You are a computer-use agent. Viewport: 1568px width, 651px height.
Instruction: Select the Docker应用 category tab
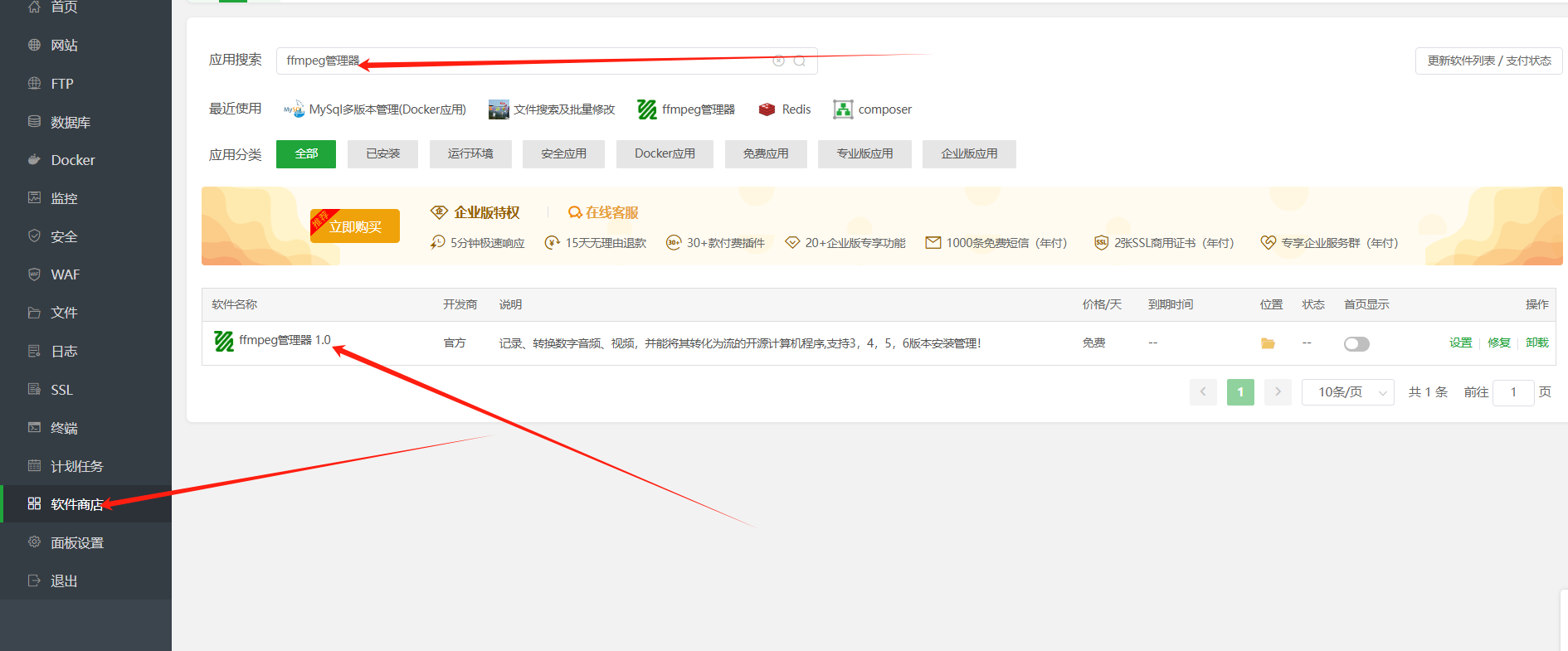(x=665, y=154)
